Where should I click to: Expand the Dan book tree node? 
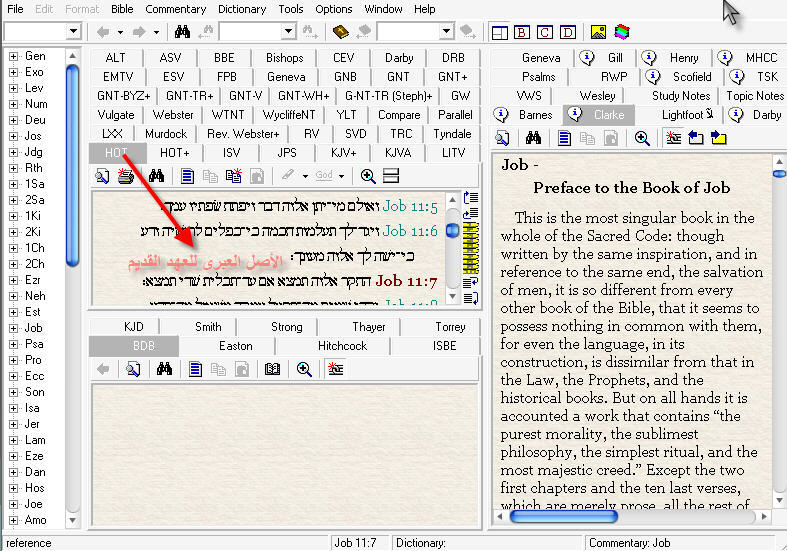14,472
